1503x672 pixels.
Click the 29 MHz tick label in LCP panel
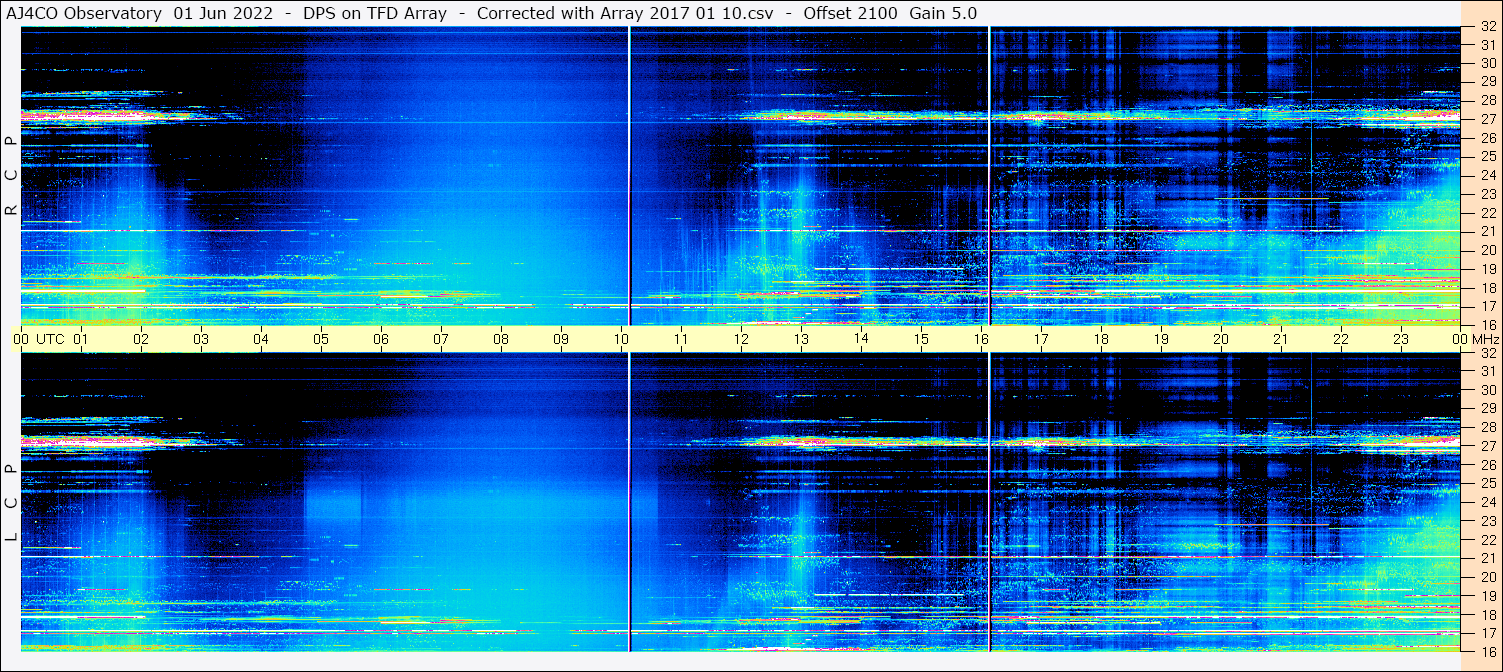[x=1488, y=409]
